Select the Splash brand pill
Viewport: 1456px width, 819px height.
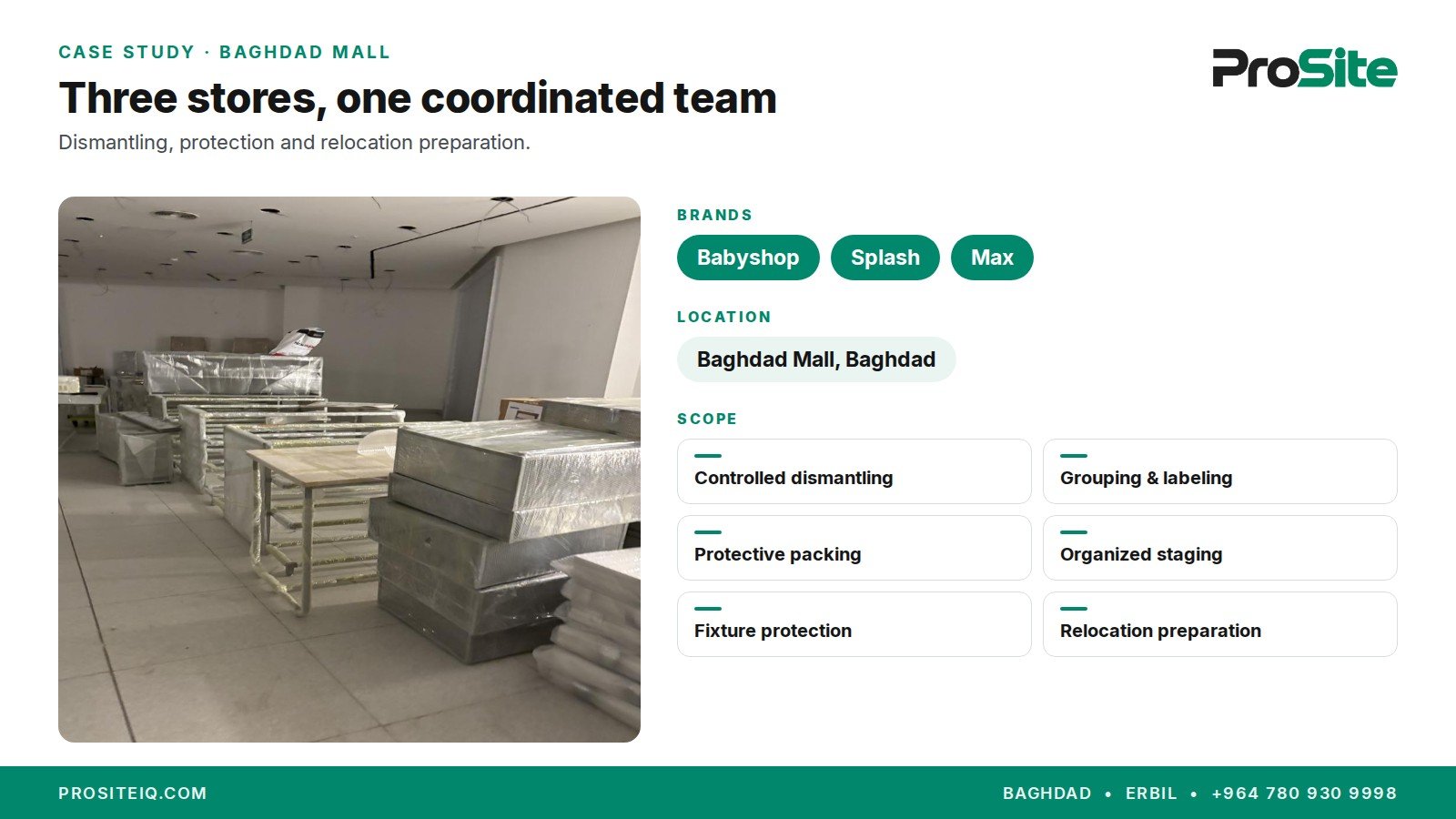click(885, 258)
